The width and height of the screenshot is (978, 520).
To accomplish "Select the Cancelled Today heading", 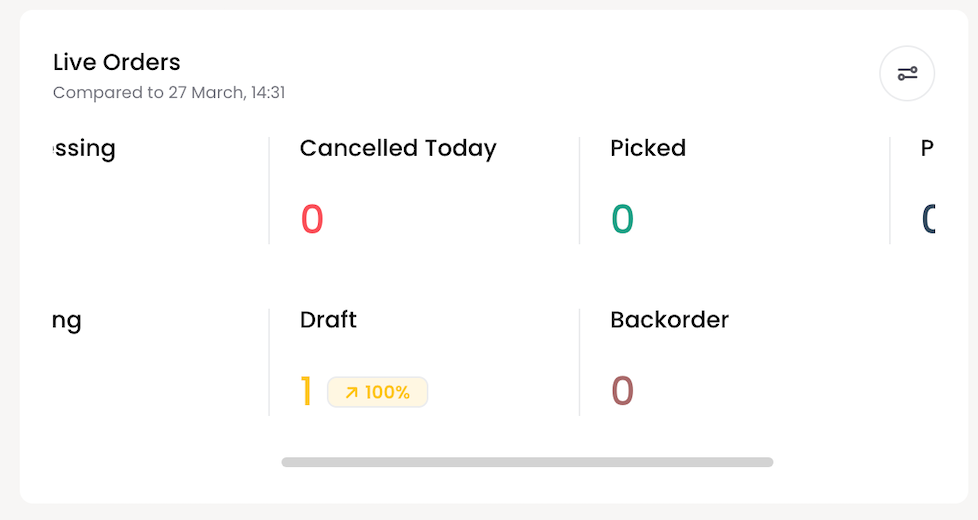I will pos(398,148).
